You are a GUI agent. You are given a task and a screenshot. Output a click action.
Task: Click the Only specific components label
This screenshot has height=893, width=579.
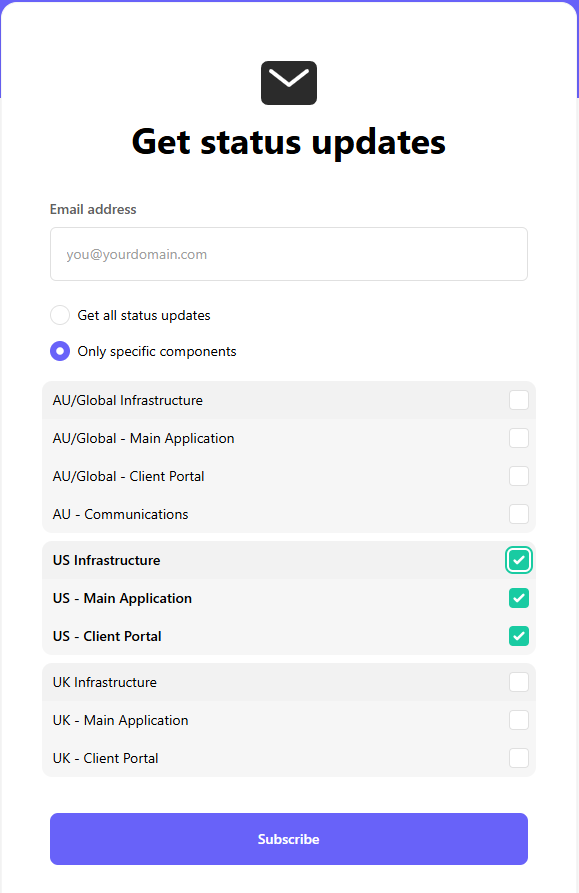(157, 351)
